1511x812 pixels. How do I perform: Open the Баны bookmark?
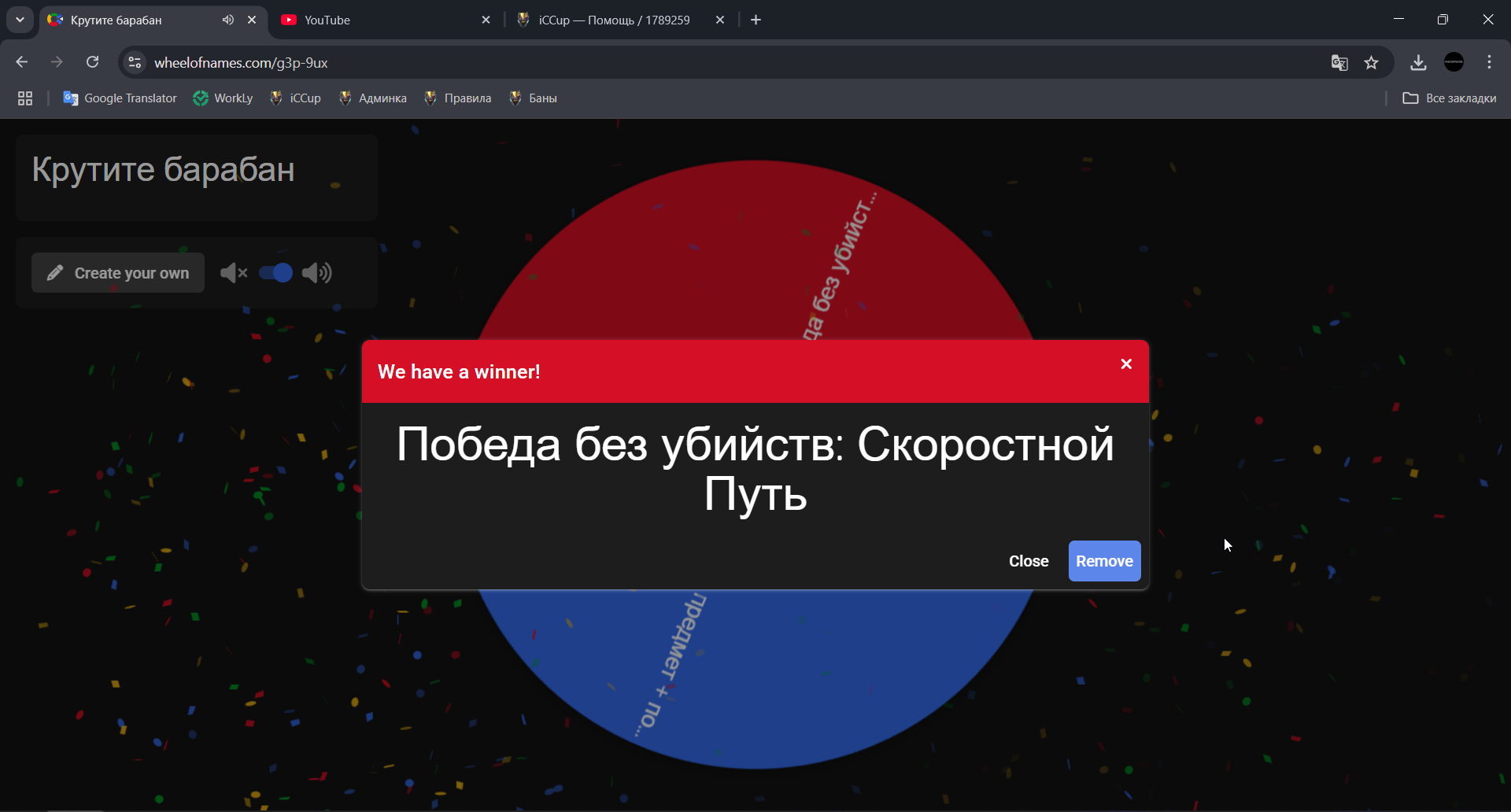coord(533,98)
